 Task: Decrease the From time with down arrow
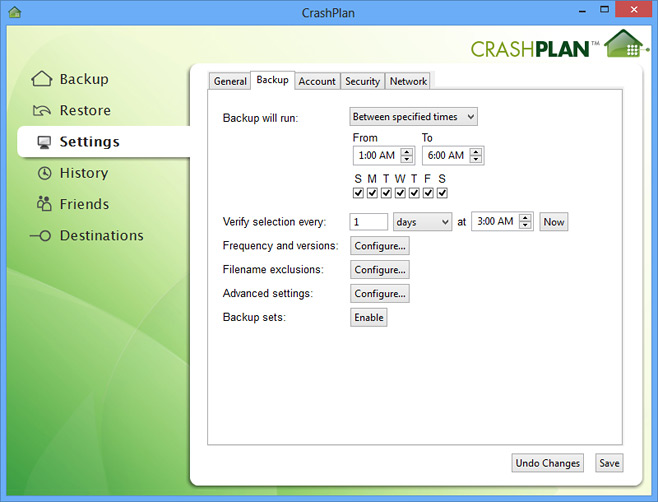[407, 159]
